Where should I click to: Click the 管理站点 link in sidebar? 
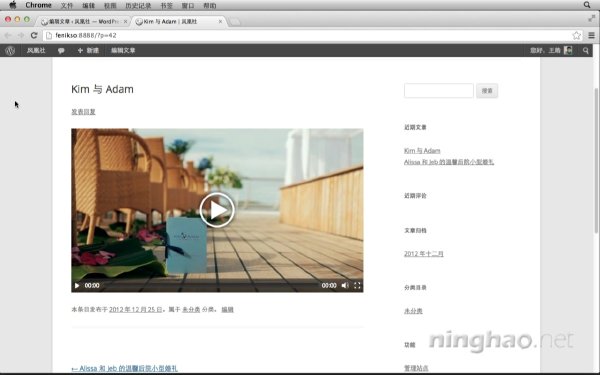[416, 368]
